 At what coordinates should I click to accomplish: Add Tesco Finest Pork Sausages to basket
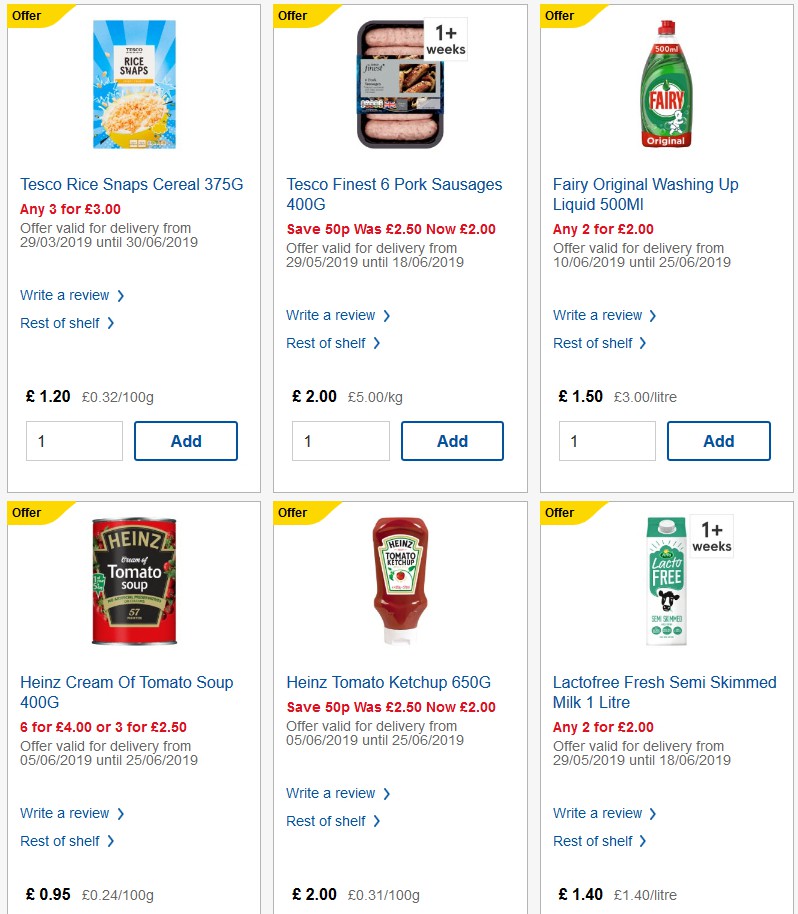pyautogui.click(x=452, y=441)
